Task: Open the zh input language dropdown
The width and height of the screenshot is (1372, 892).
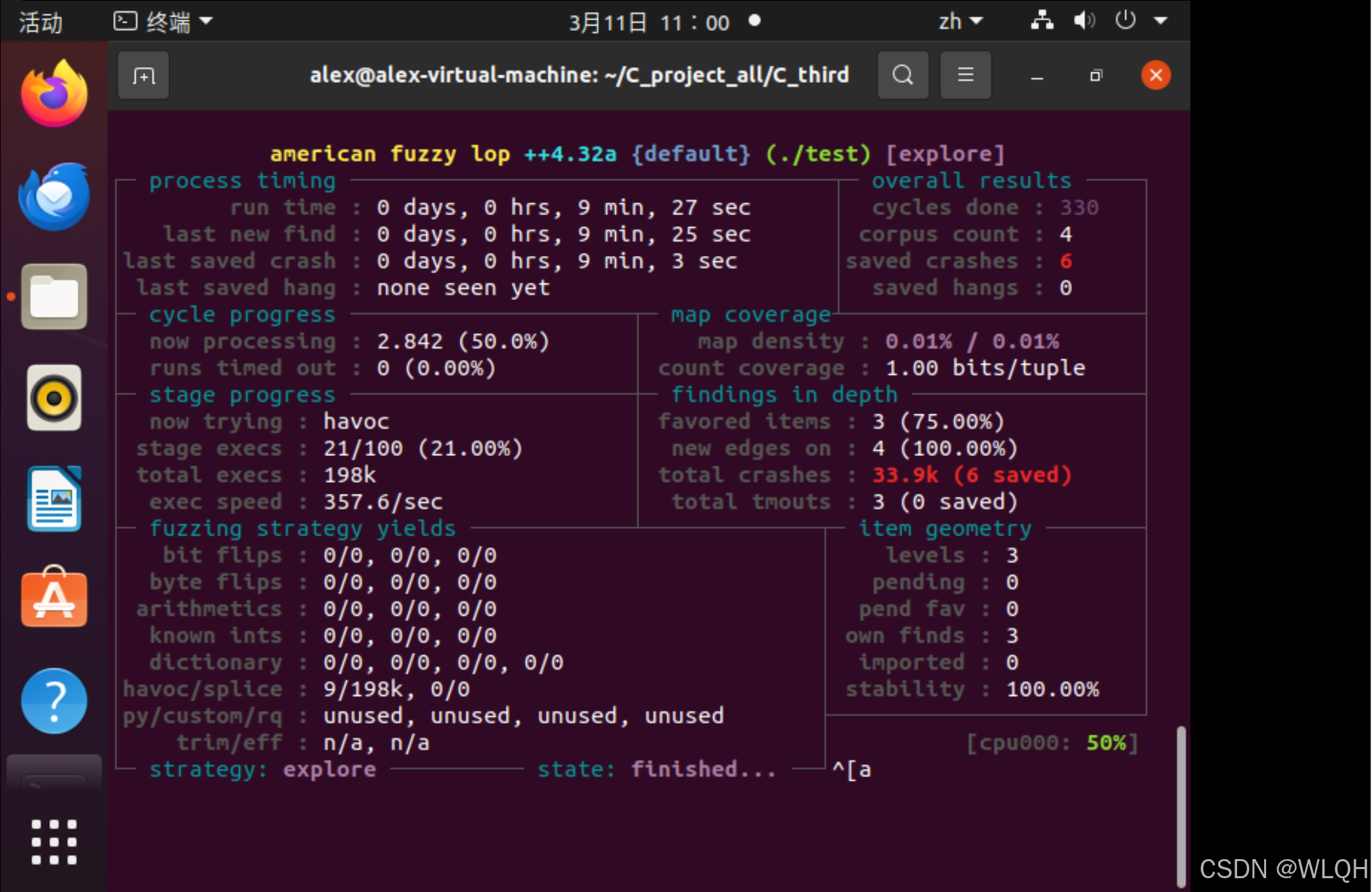Action: (x=960, y=22)
